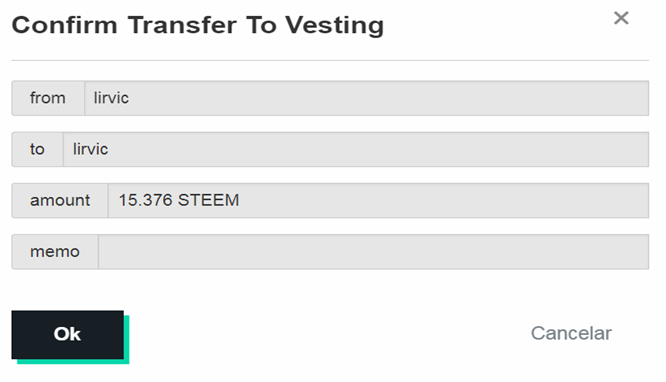Click the green accent under the Ok button
The height and width of the screenshot is (382, 666).
72,362
